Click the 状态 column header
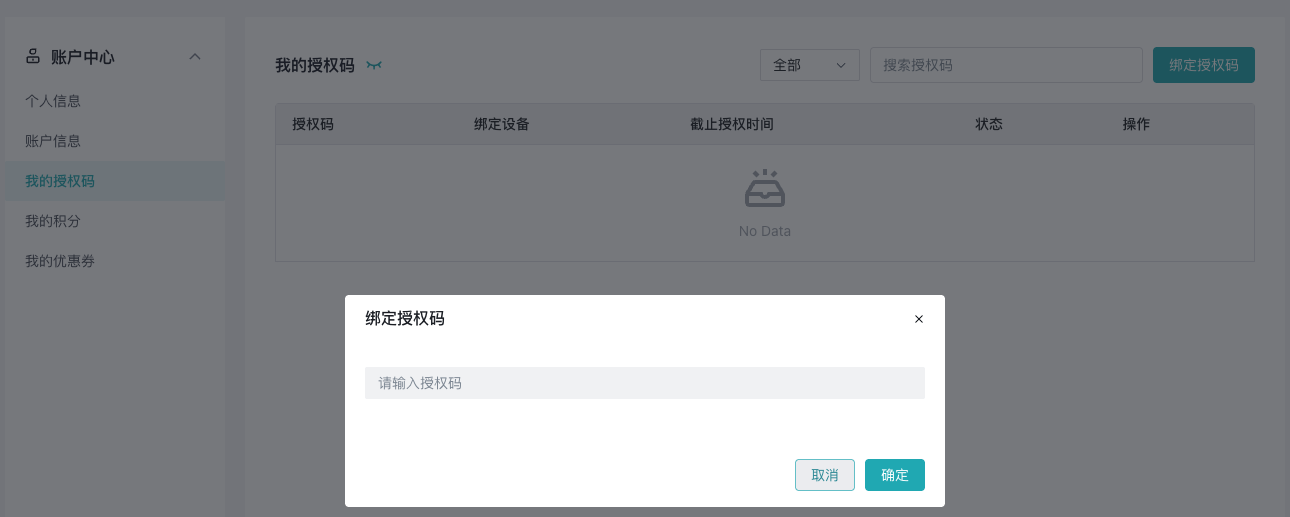Image resolution: width=1290 pixels, height=517 pixels. (x=989, y=125)
